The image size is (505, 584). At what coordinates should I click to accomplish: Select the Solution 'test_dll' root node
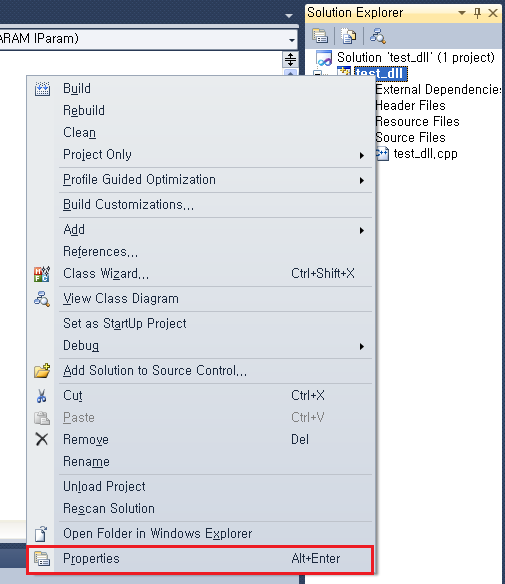pos(416,57)
